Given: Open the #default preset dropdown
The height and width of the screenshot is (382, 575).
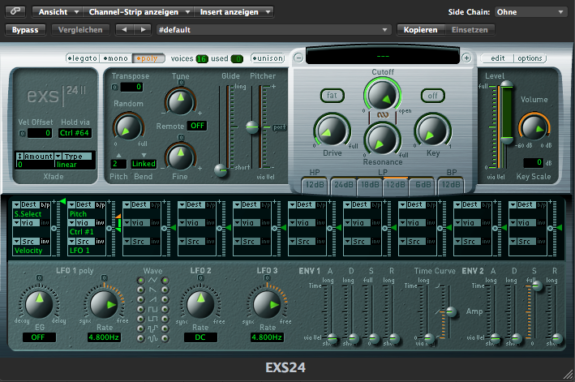Looking at the screenshot, I should pos(273,30).
